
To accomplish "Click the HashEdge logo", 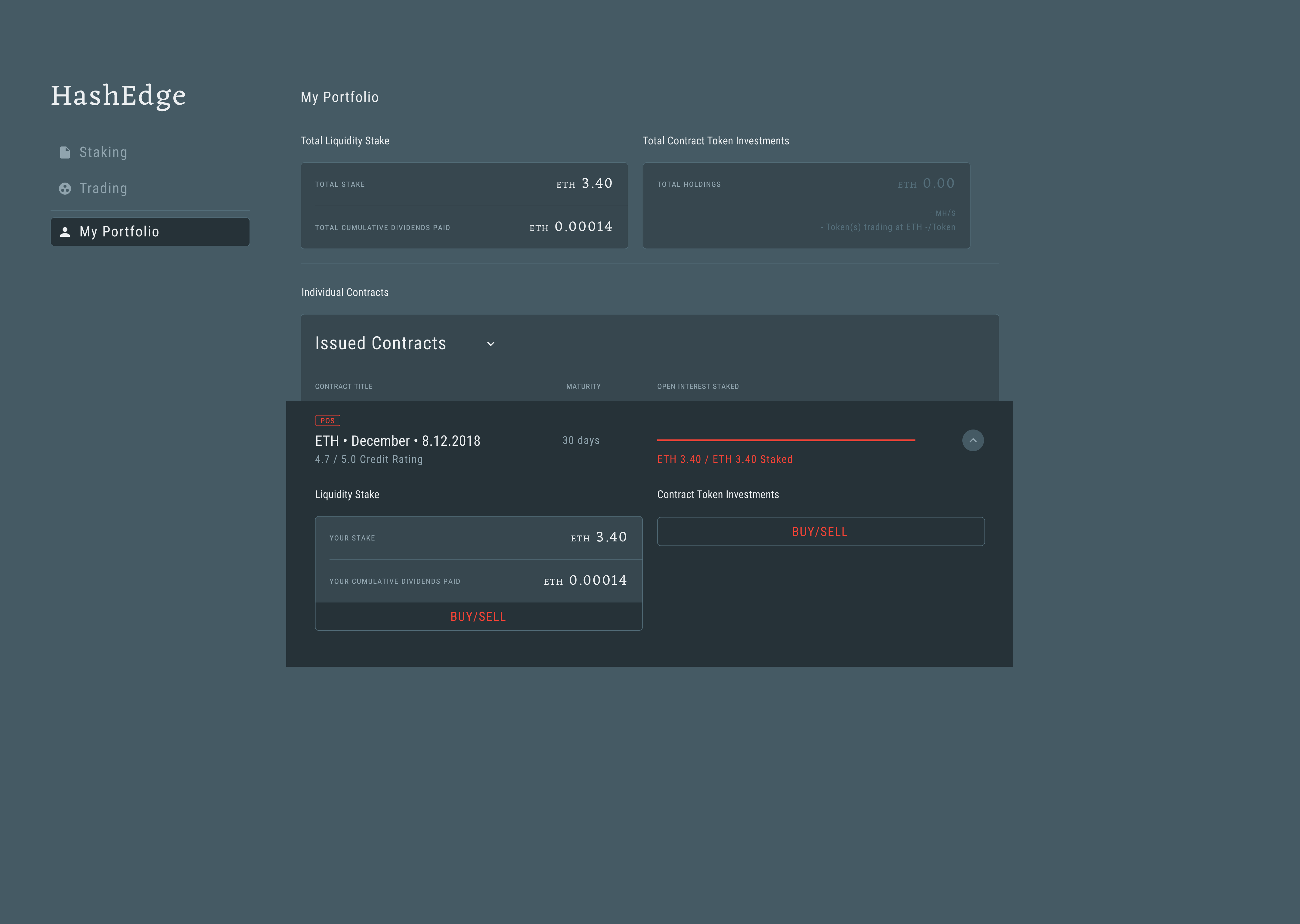I will pyautogui.click(x=118, y=96).
